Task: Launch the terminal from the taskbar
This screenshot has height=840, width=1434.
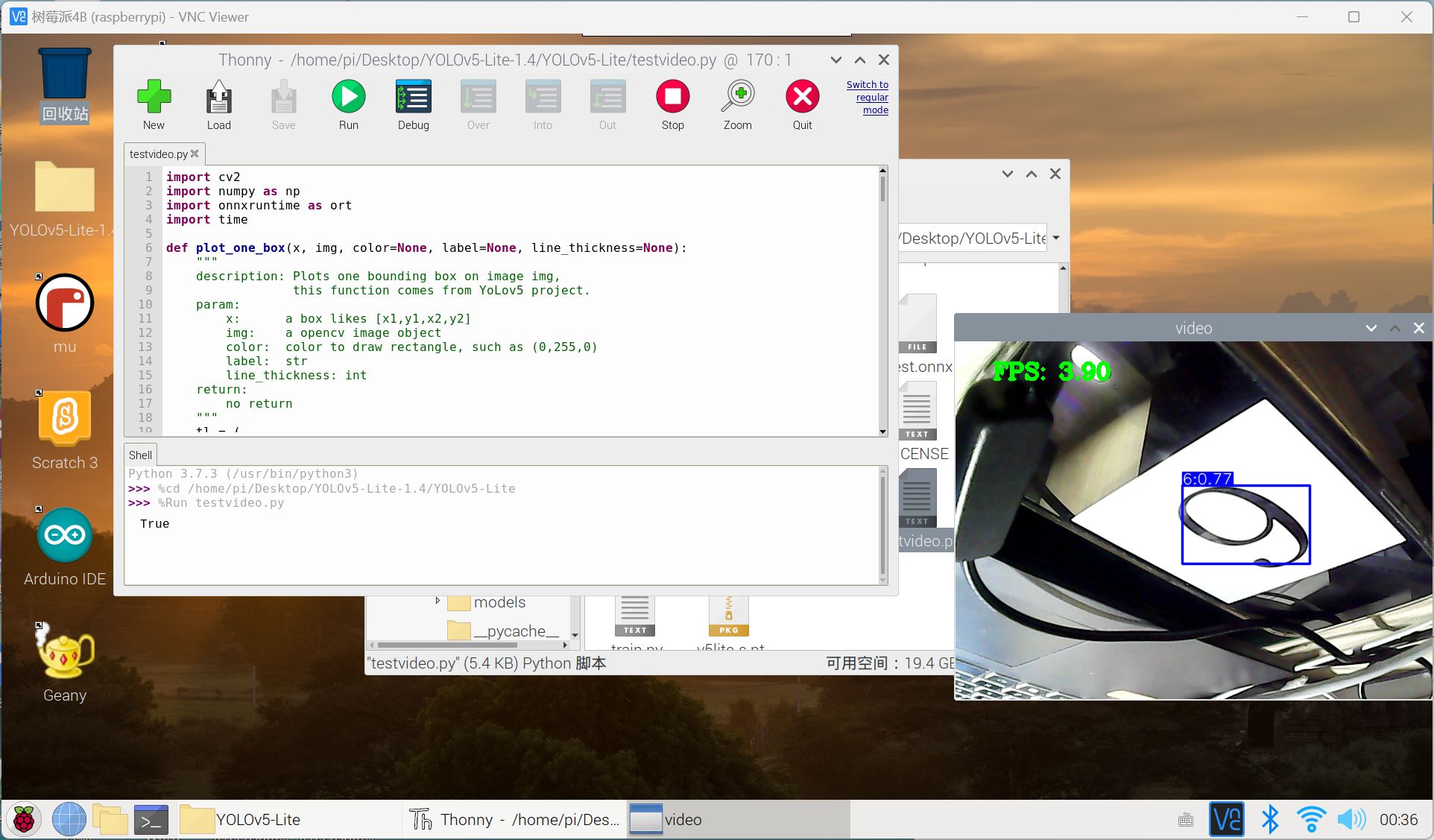Action: (x=151, y=820)
